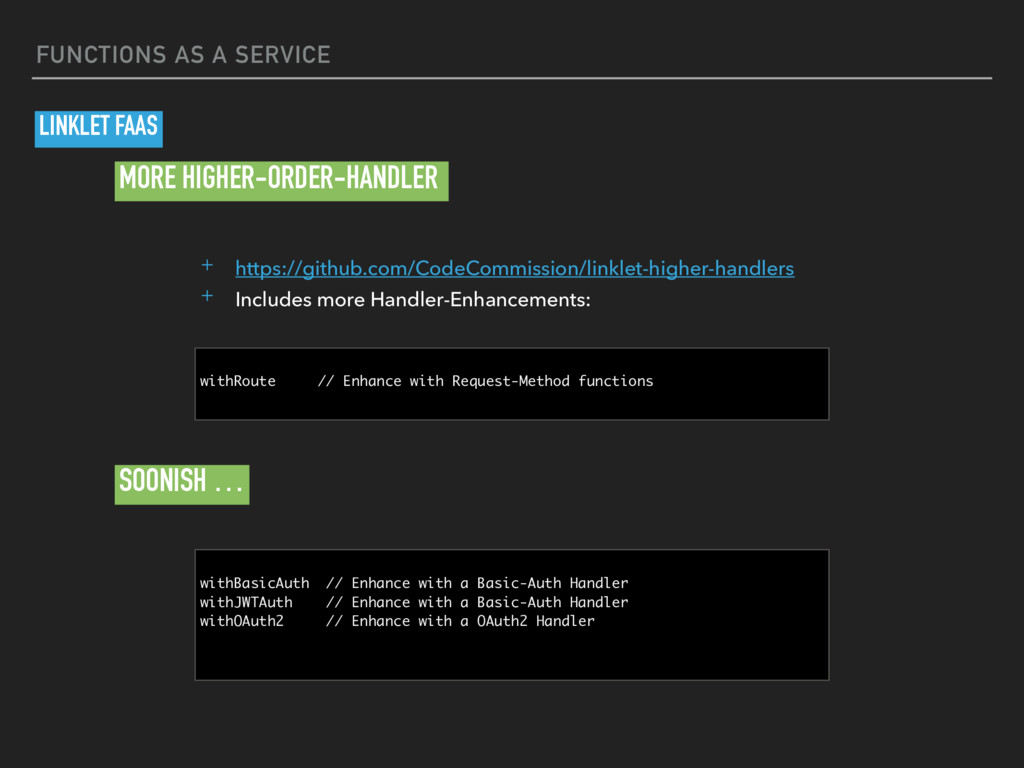This screenshot has width=1024, height=768.
Task: Click the plus bullet beside the GitHub link
Action: [207, 265]
